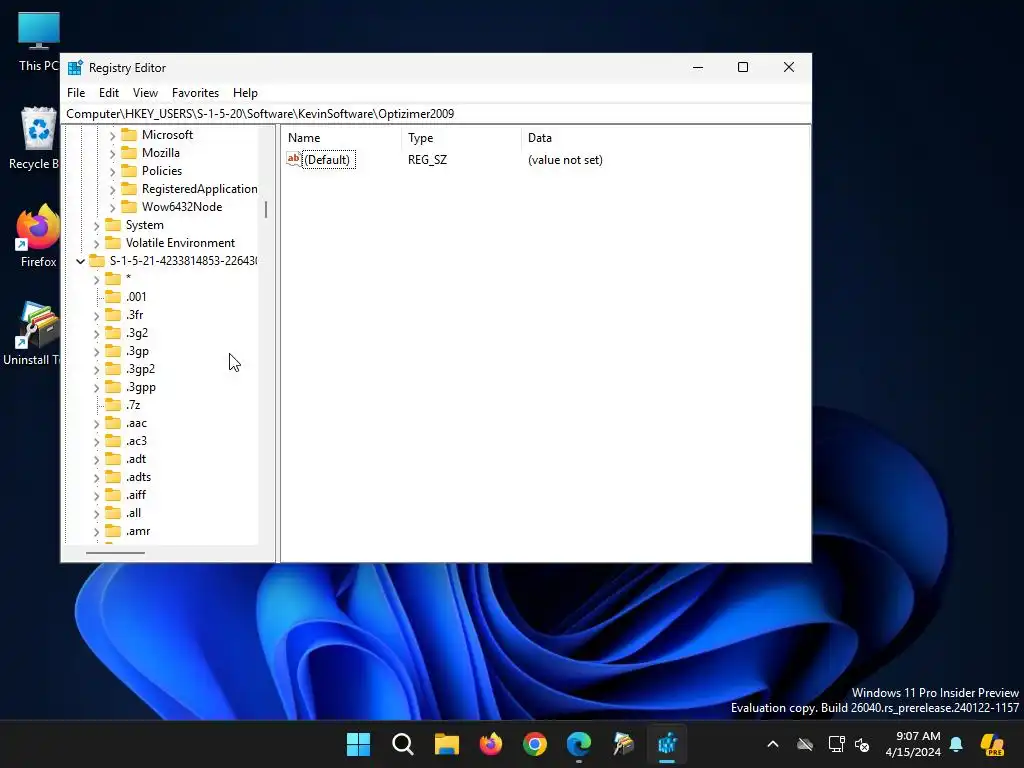Click the tree pane horizontal scrollbar thumb

pyautogui.click(x=115, y=553)
